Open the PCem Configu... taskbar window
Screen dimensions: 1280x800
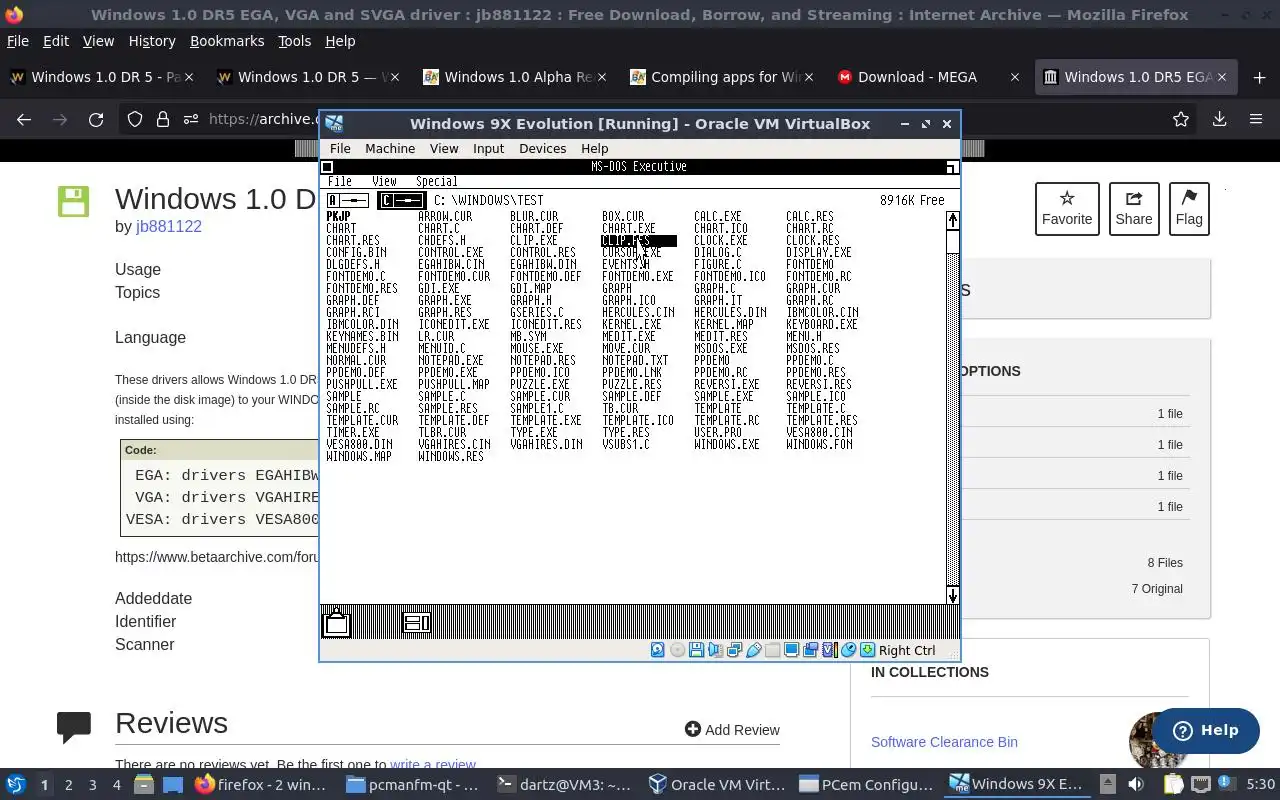866,785
